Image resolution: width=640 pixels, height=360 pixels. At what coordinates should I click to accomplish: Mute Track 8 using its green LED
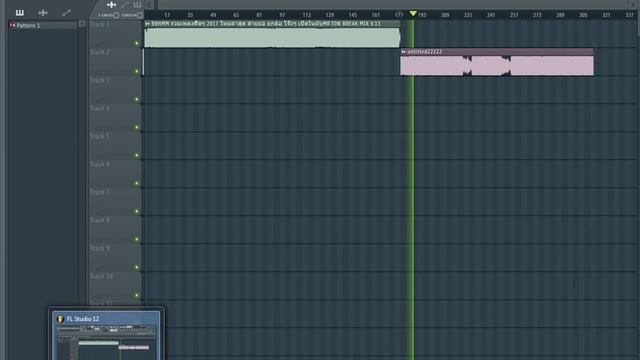(137, 240)
